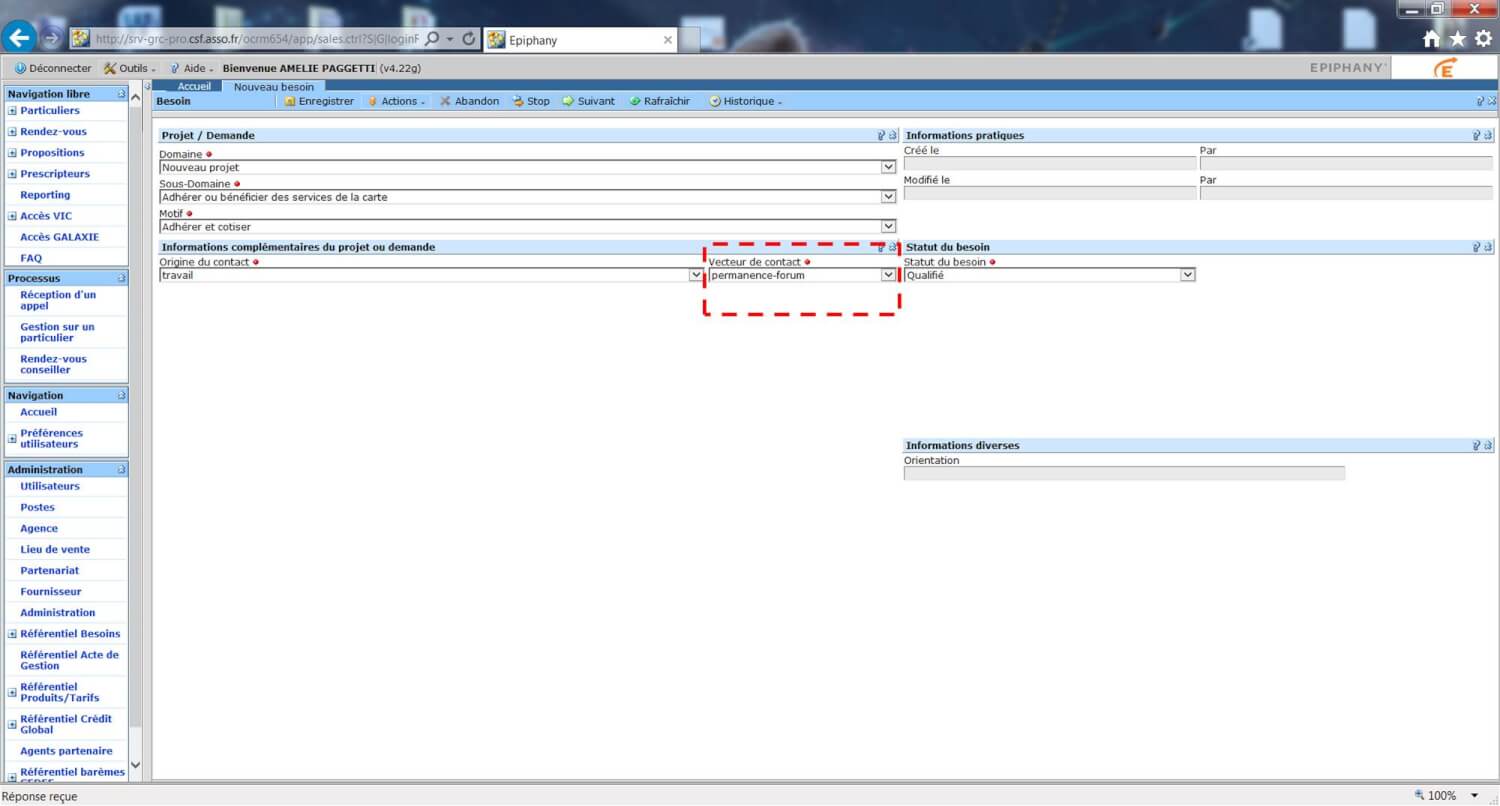The image size is (1500, 806).
Task: Click the browser home icon
Action: point(1431,39)
